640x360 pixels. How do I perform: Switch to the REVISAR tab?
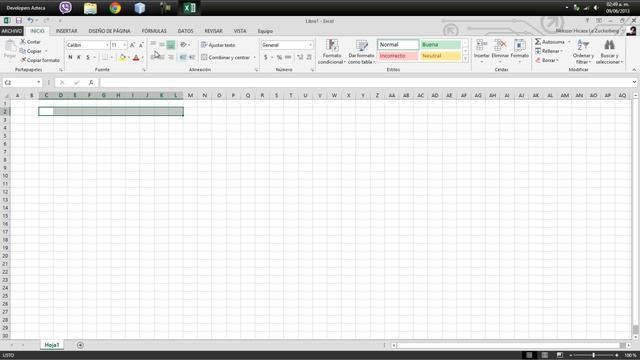coord(213,31)
